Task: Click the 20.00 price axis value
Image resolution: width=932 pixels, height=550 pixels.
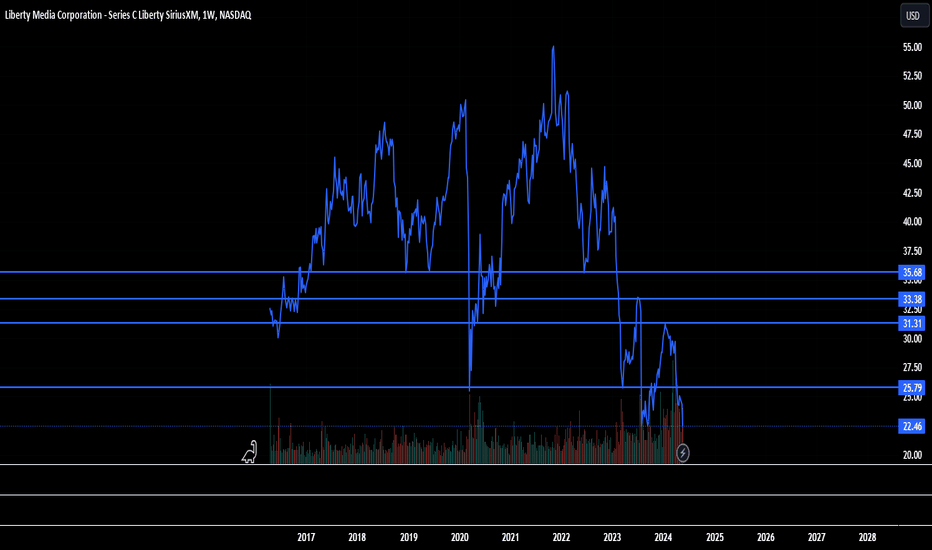Action: point(912,455)
